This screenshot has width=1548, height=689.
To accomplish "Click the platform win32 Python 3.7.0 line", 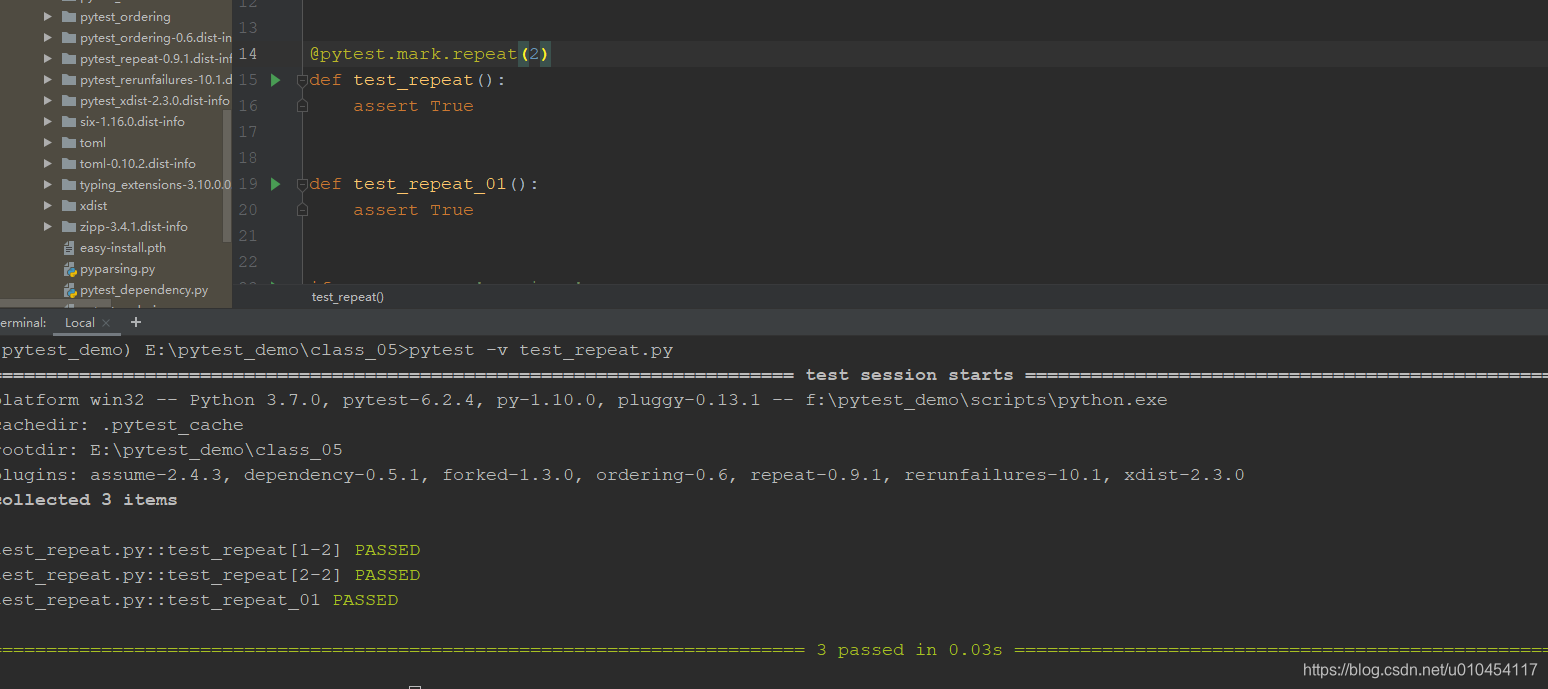I will [582, 400].
